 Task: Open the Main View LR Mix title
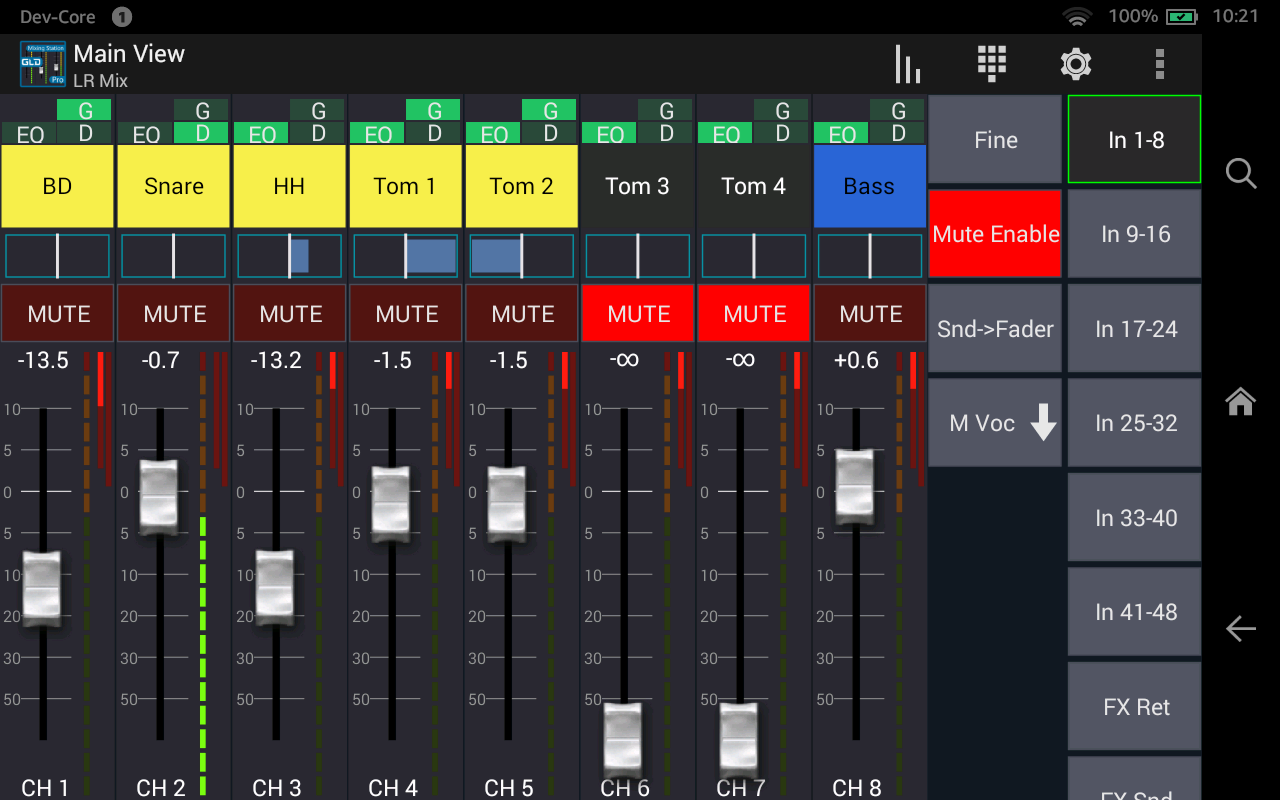coord(129,65)
